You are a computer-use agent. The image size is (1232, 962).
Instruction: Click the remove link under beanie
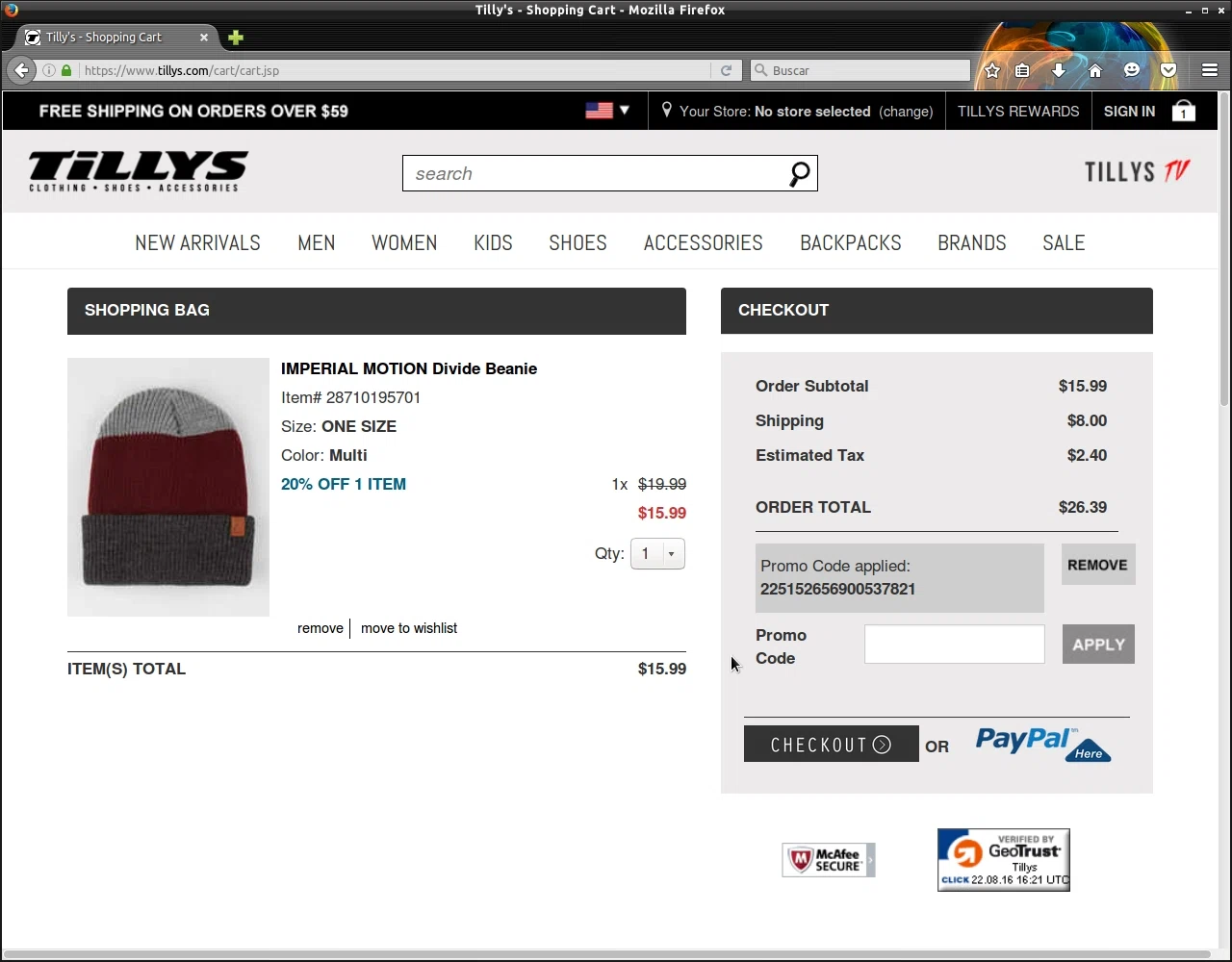pyautogui.click(x=321, y=628)
